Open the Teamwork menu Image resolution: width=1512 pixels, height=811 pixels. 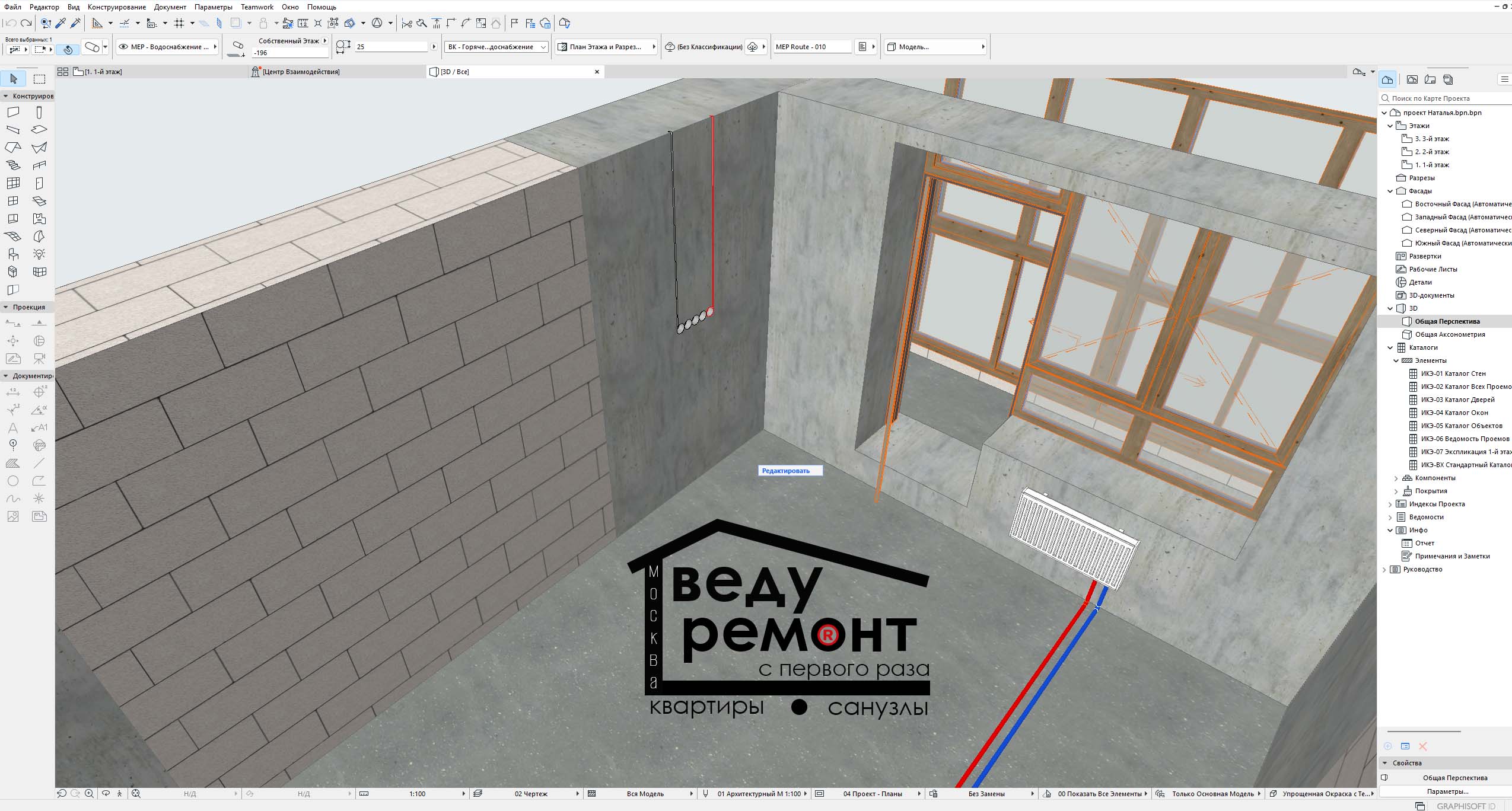pyautogui.click(x=257, y=7)
